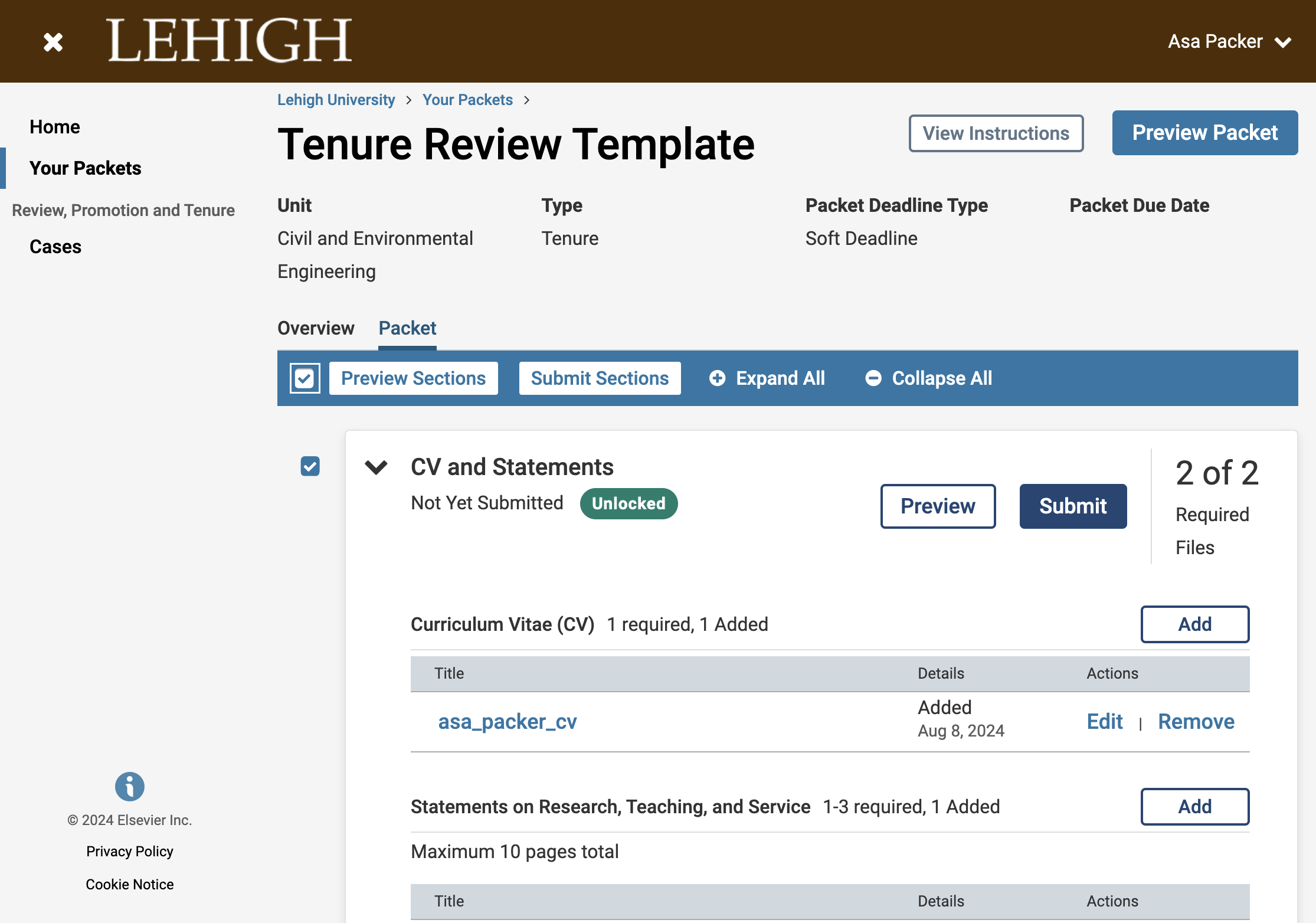The height and width of the screenshot is (923, 1316).
Task: Close the sidebar with the X icon
Action: [x=53, y=42]
